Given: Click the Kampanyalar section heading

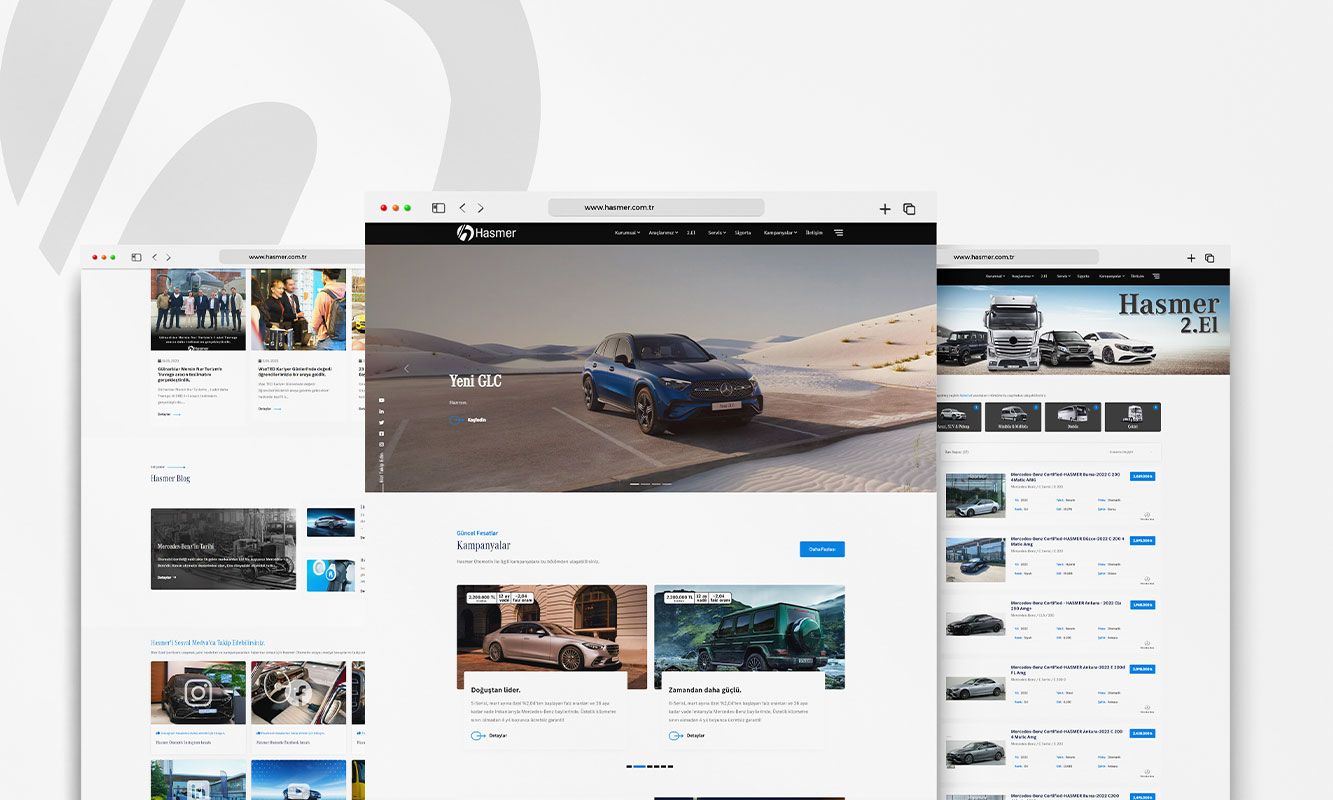Looking at the screenshot, I should click(x=483, y=545).
